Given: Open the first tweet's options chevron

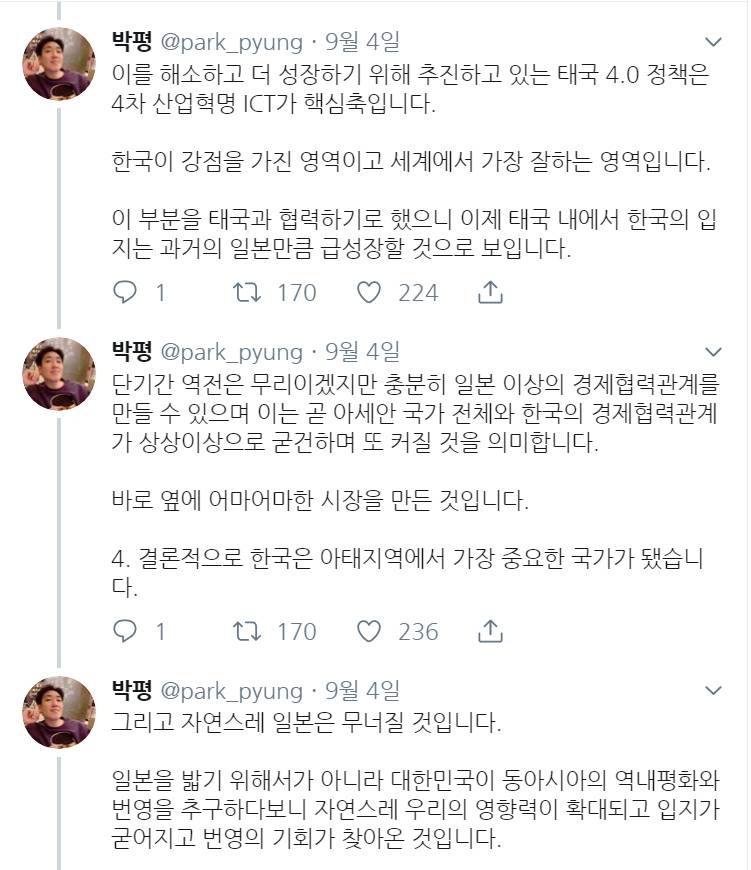Looking at the screenshot, I should pos(713,42).
